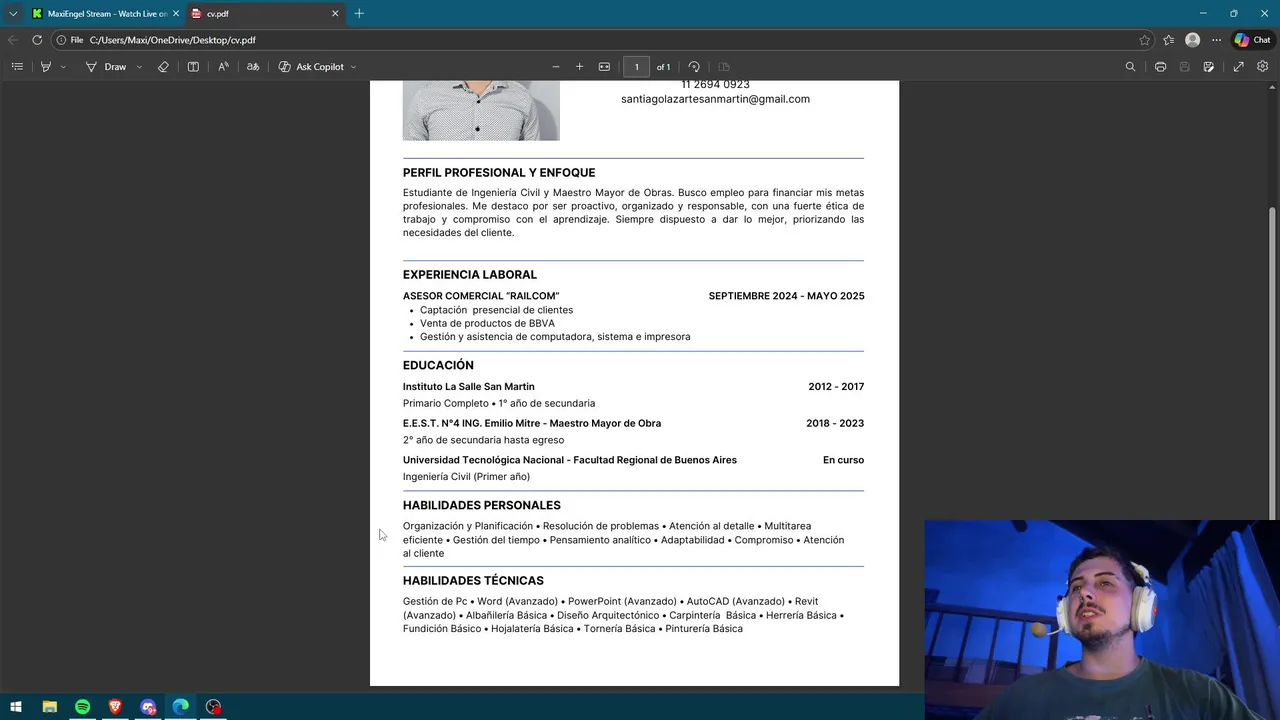
Task: Activate the Draw pen tool
Action: pos(105,67)
